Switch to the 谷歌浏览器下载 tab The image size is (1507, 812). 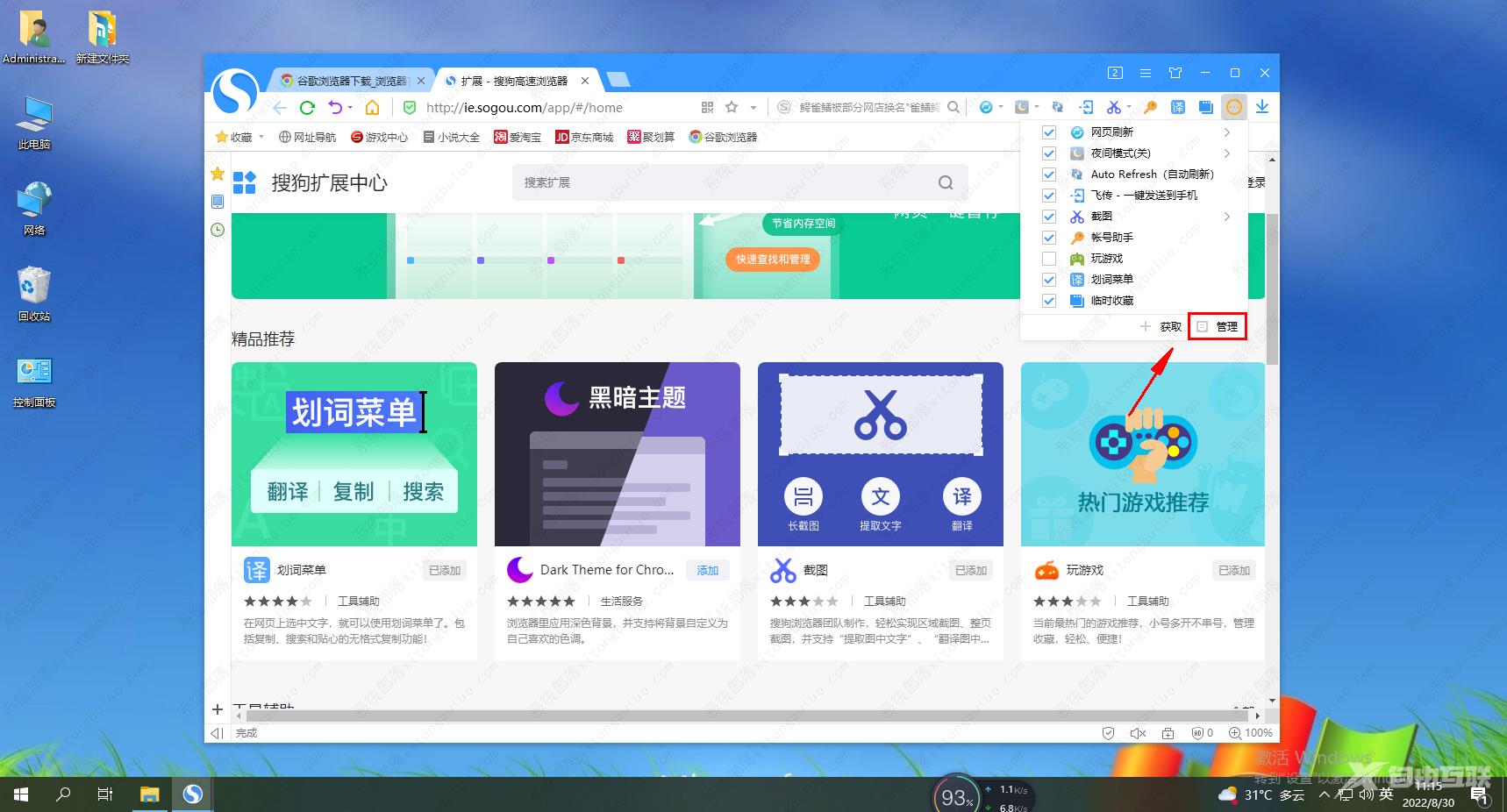(x=352, y=81)
